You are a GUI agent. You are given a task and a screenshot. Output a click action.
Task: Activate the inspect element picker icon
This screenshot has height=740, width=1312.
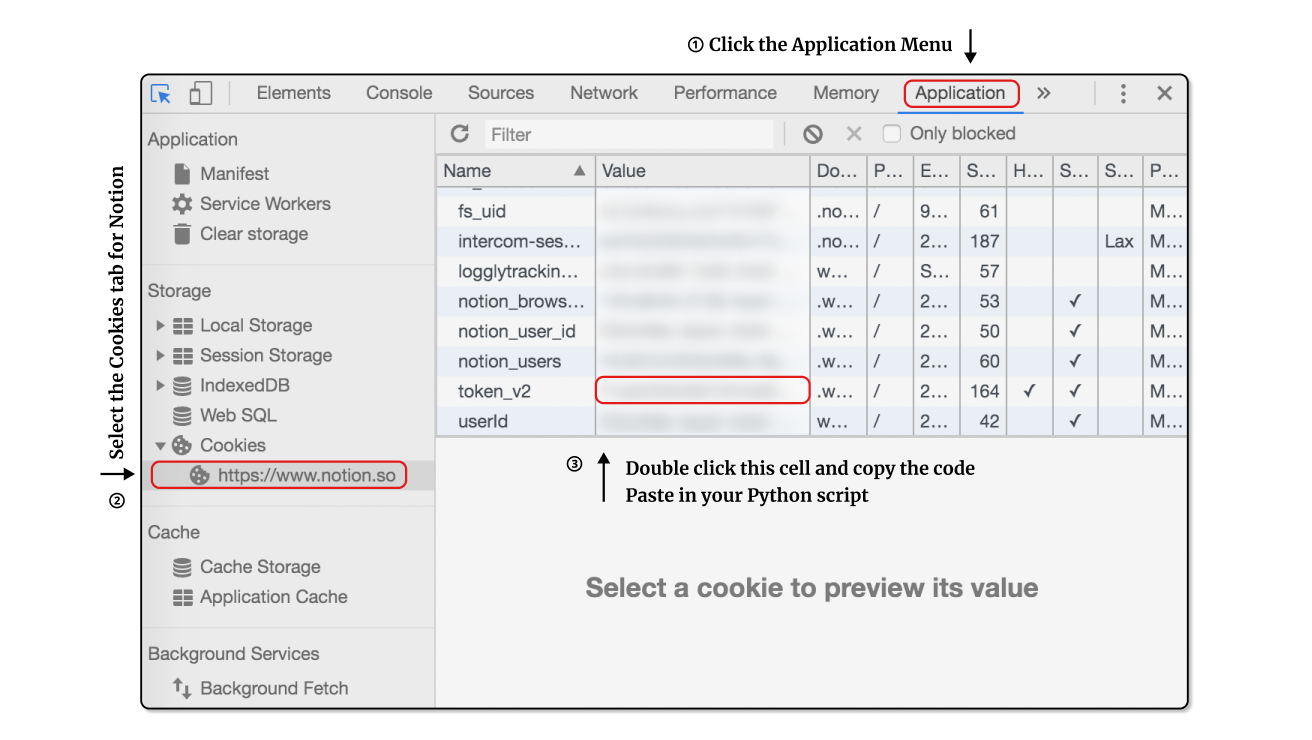[x=161, y=93]
